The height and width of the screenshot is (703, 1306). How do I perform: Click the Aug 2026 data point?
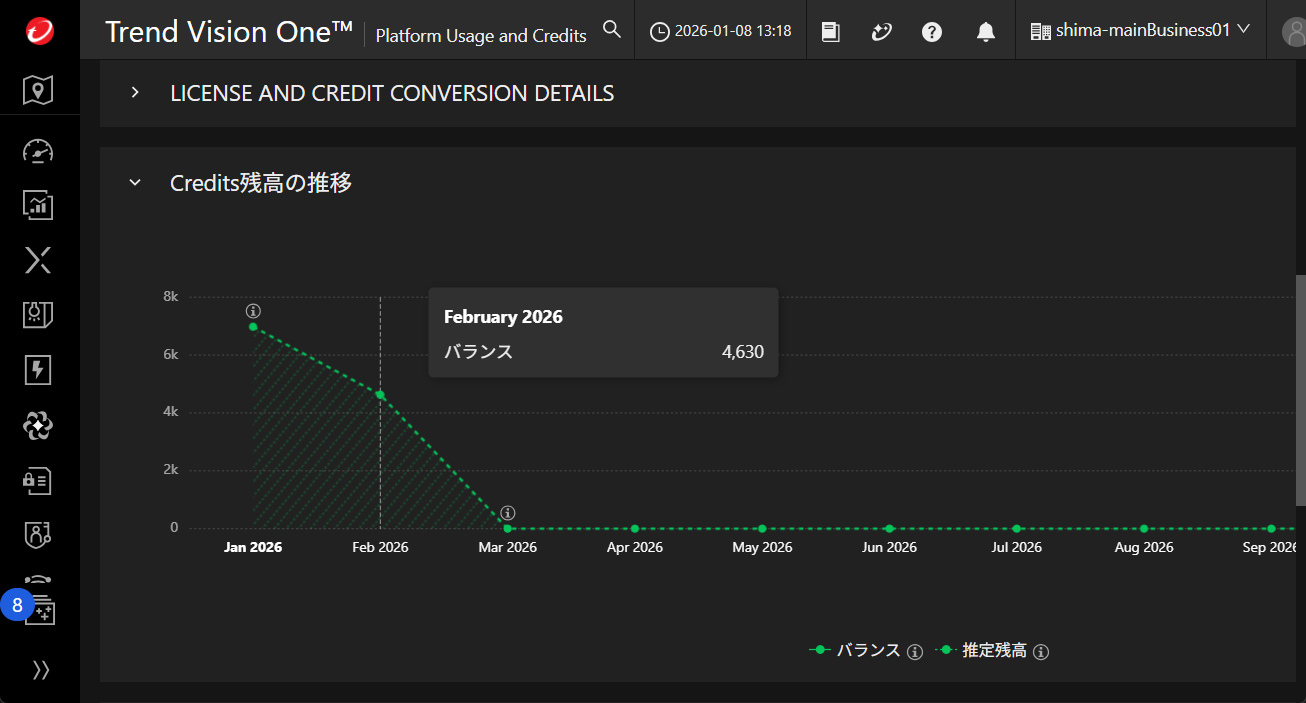click(1144, 528)
